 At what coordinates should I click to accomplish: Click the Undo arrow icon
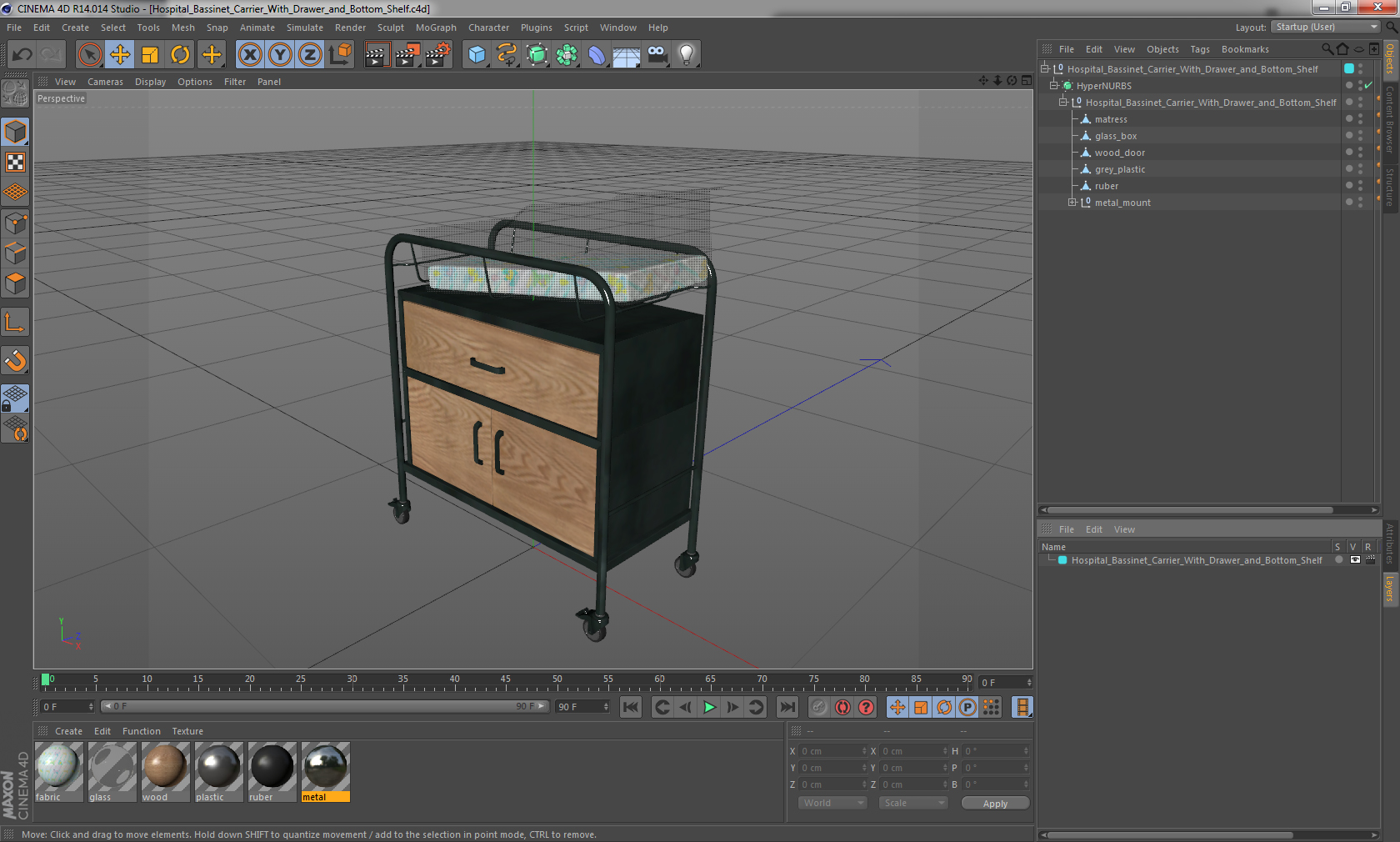click(x=22, y=55)
